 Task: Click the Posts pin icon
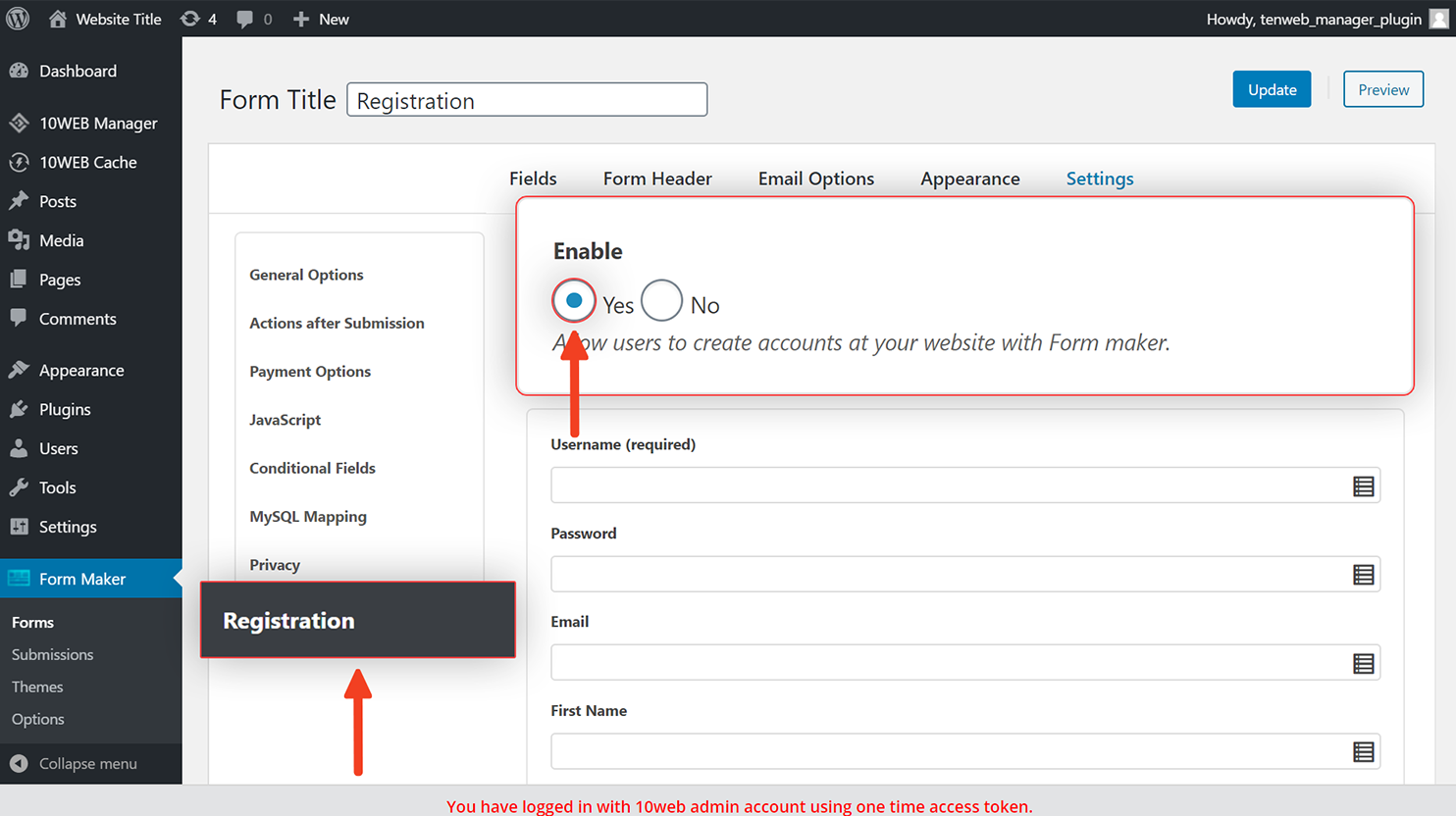pyautogui.click(x=19, y=201)
